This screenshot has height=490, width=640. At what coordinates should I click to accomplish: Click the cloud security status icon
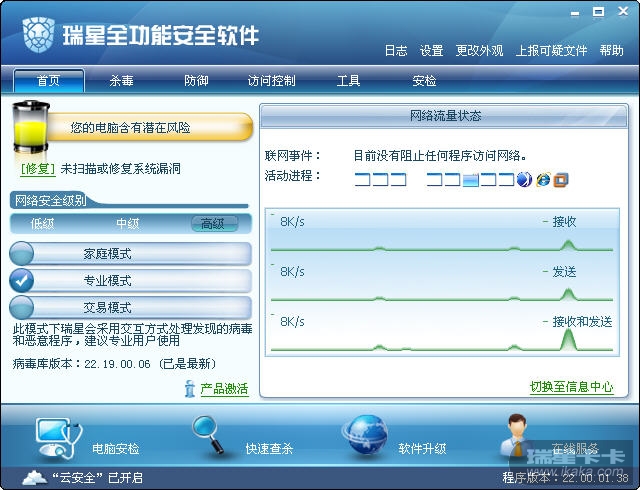34,477
